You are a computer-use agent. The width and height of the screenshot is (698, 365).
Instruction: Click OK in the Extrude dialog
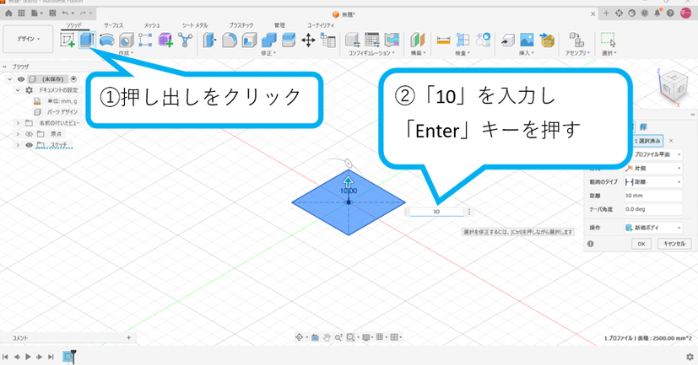point(641,243)
